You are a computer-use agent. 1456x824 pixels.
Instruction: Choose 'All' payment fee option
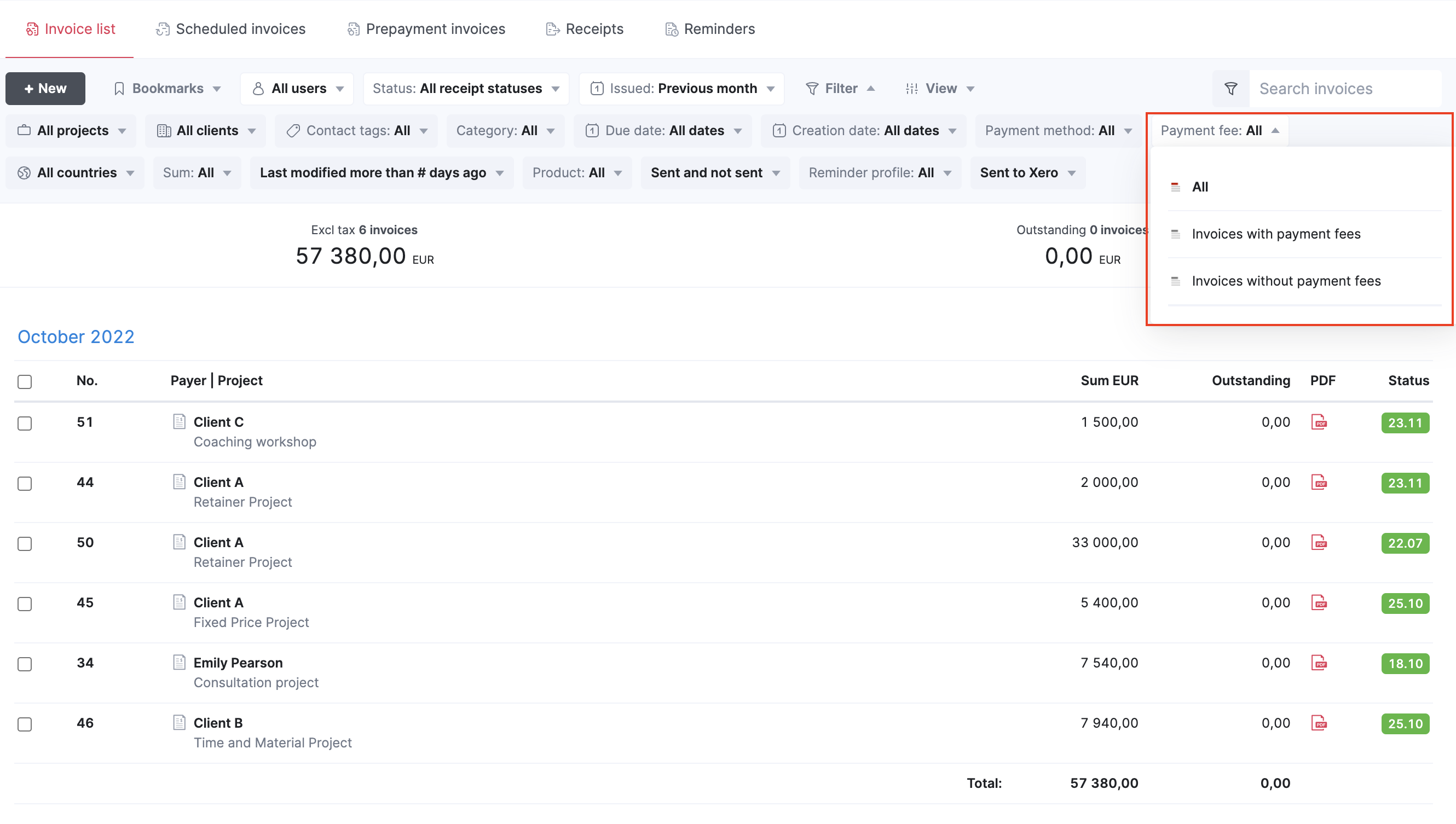pyautogui.click(x=1304, y=187)
